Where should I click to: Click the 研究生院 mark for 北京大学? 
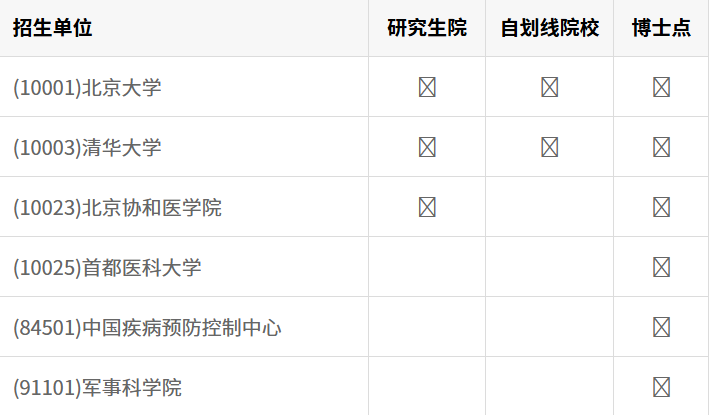tap(427, 87)
